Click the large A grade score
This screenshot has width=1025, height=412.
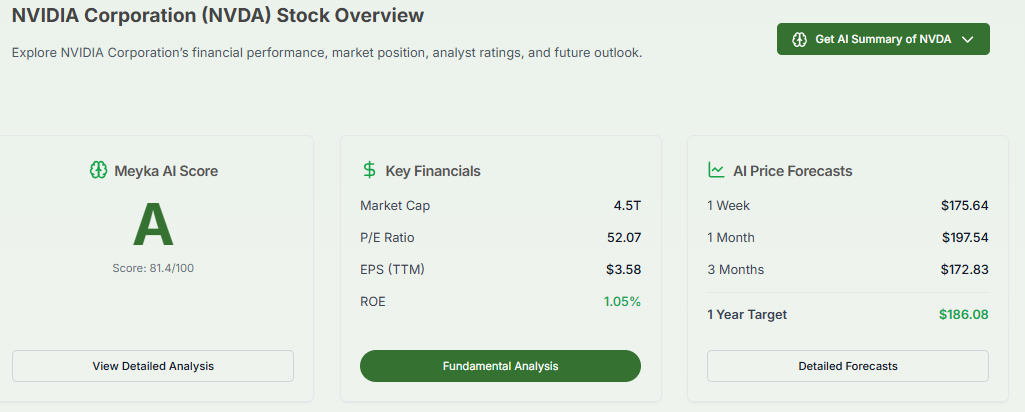click(153, 225)
